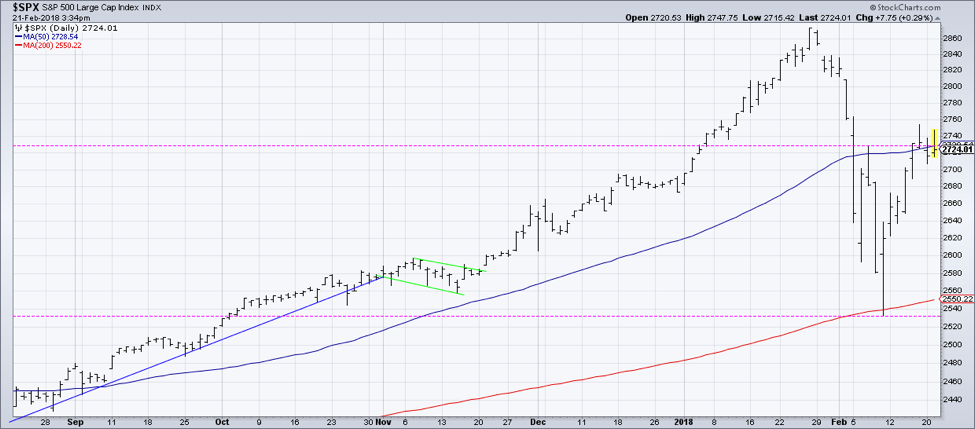
Task: Click the 27 date label before Dec
Action: point(508,423)
